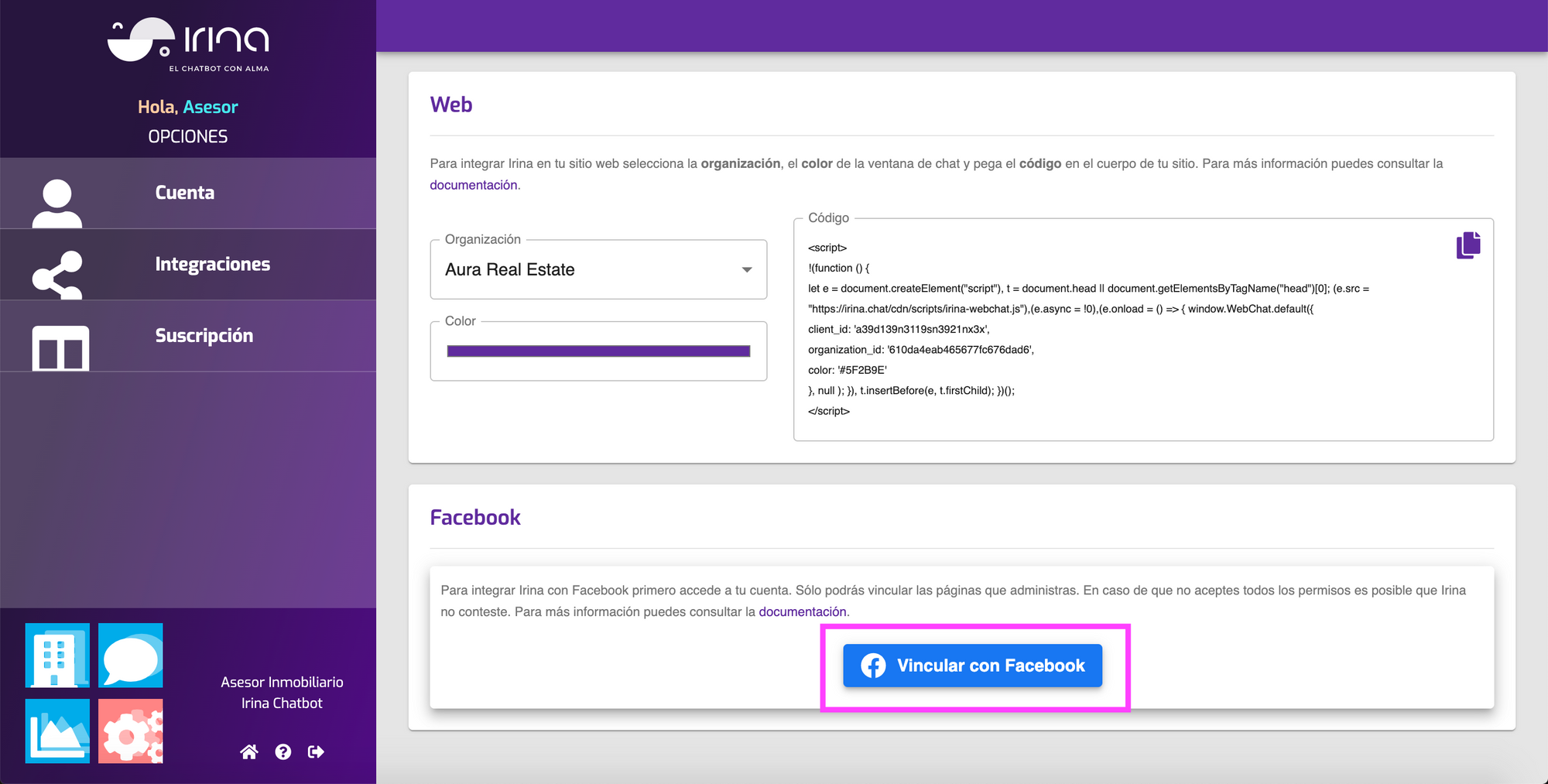Click the Irina logo in the sidebar

coord(188,44)
